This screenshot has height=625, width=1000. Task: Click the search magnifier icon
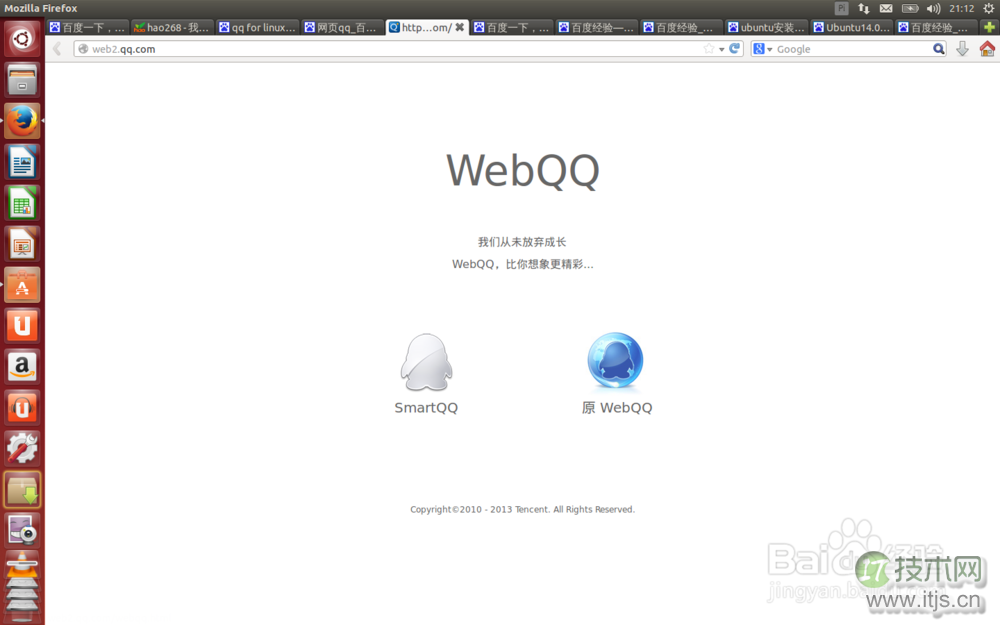[938, 49]
